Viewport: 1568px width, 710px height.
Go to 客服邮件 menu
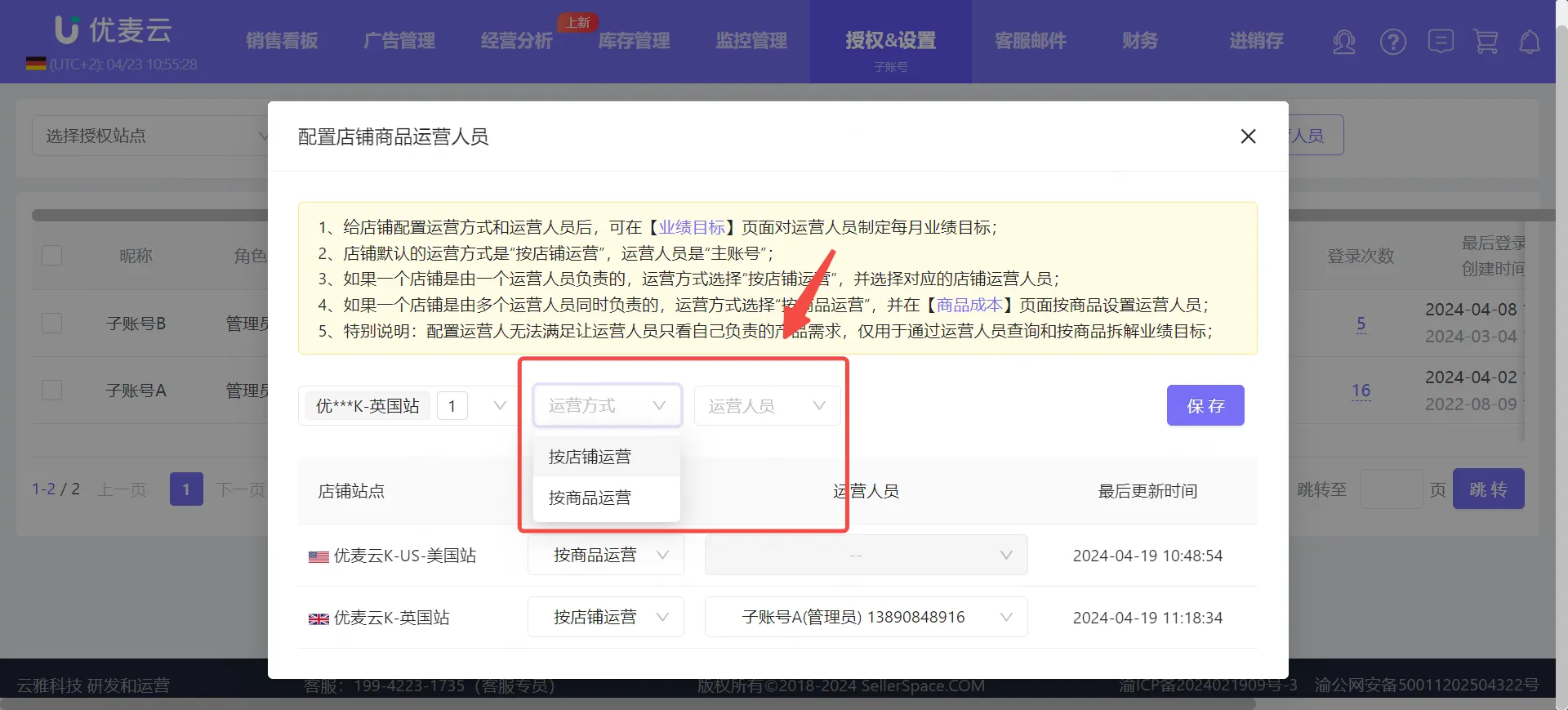tap(1031, 41)
